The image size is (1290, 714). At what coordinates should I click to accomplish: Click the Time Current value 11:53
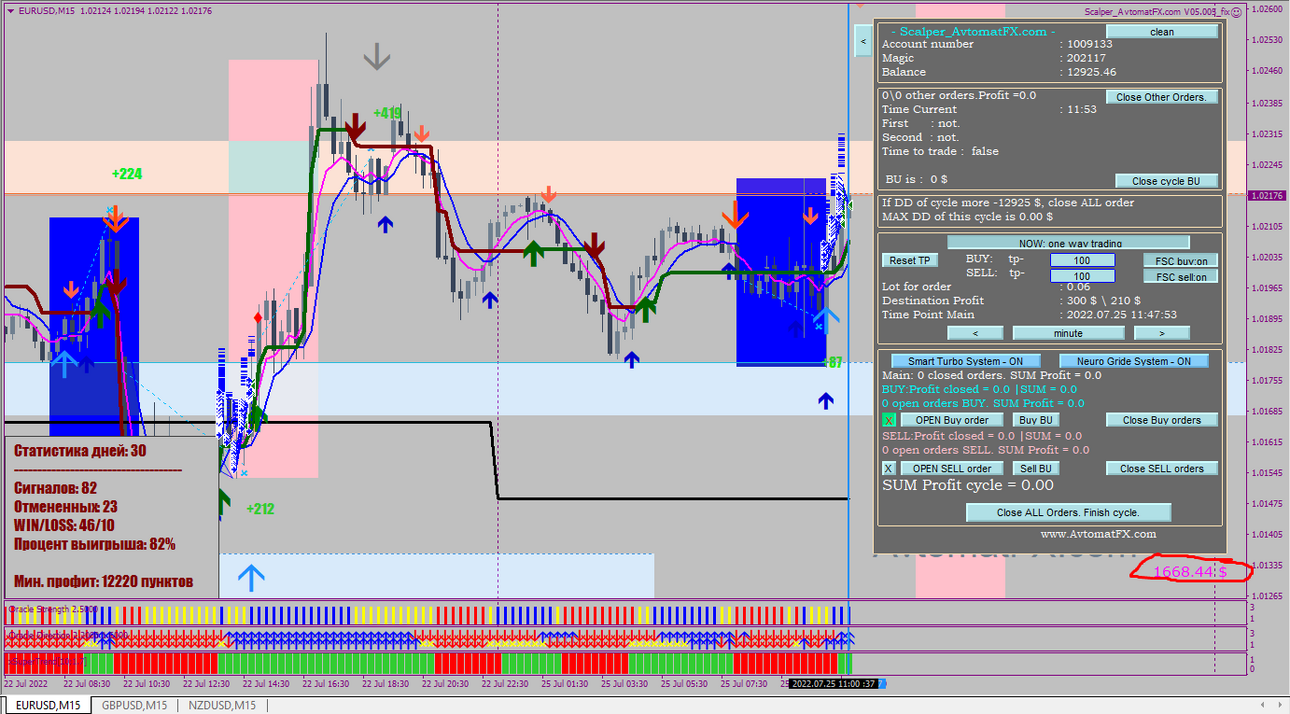coord(1081,109)
